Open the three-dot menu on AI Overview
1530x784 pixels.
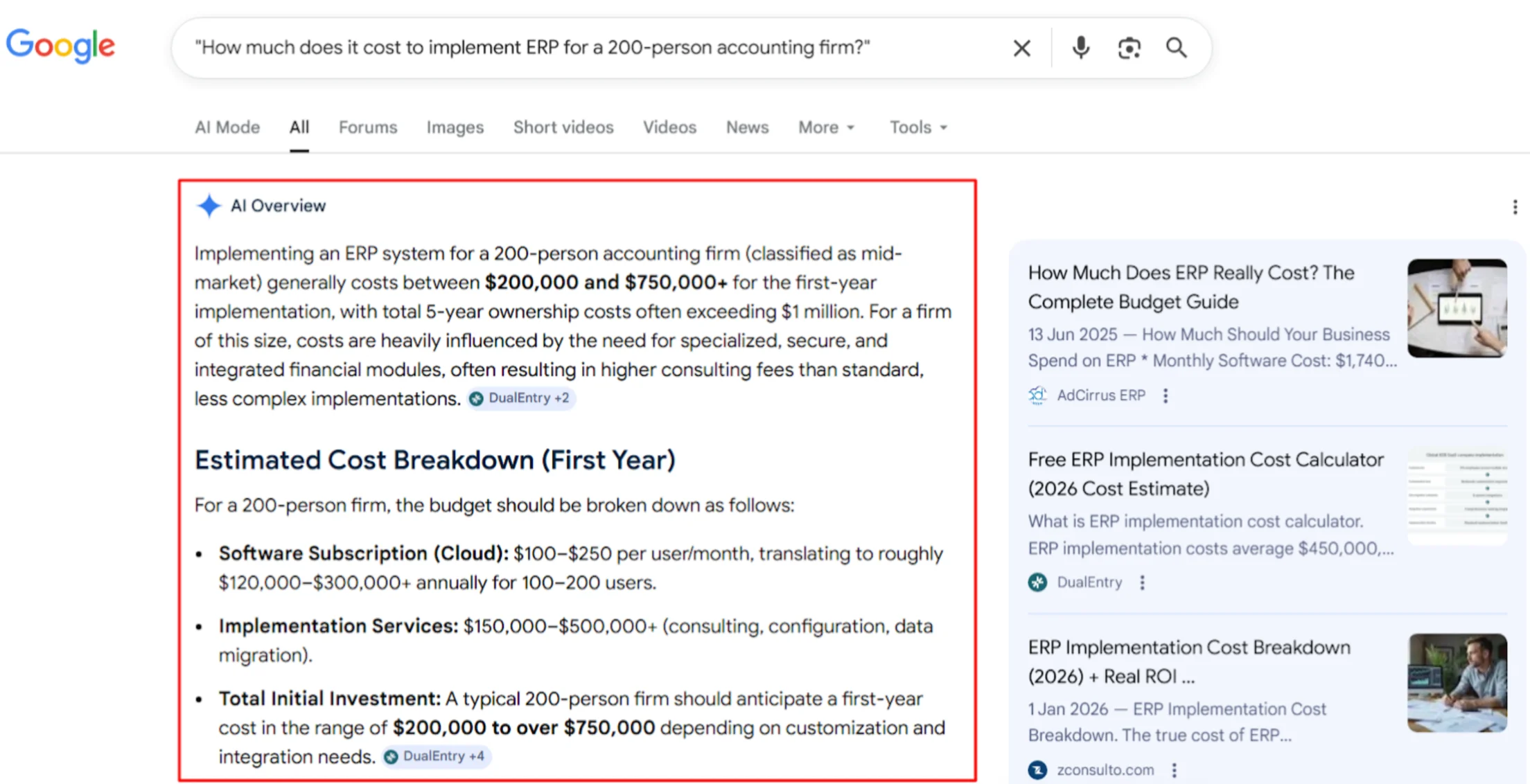coord(1515,206)
